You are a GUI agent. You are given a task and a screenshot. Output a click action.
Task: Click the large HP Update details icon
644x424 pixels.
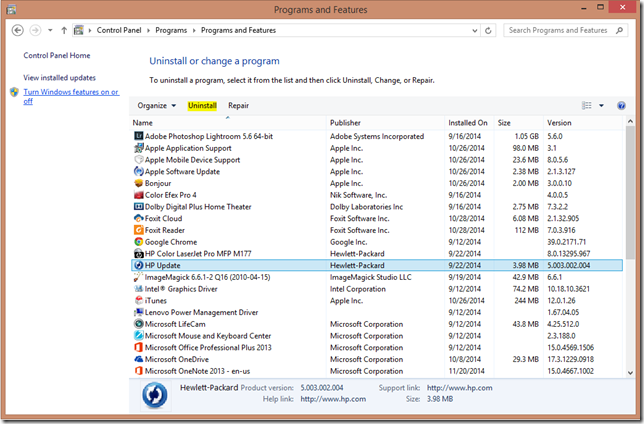[155, 395]
